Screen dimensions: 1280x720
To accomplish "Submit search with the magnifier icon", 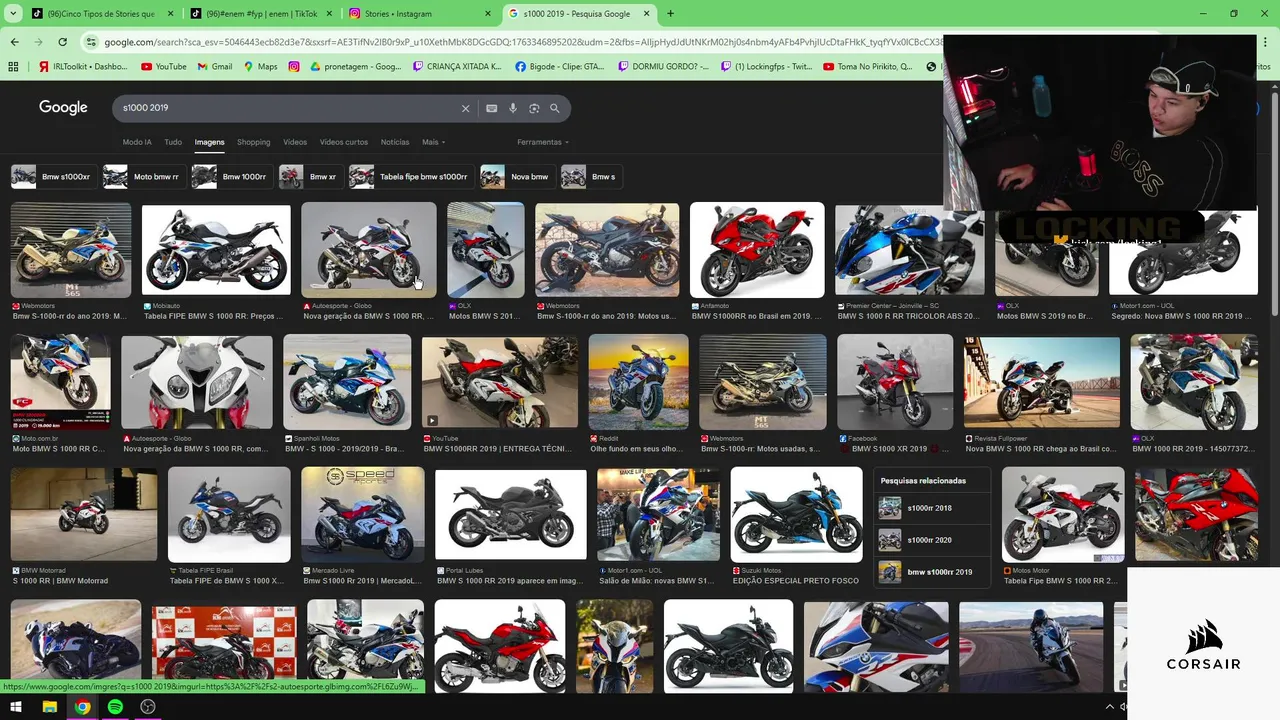I will [x=555, y=108].
